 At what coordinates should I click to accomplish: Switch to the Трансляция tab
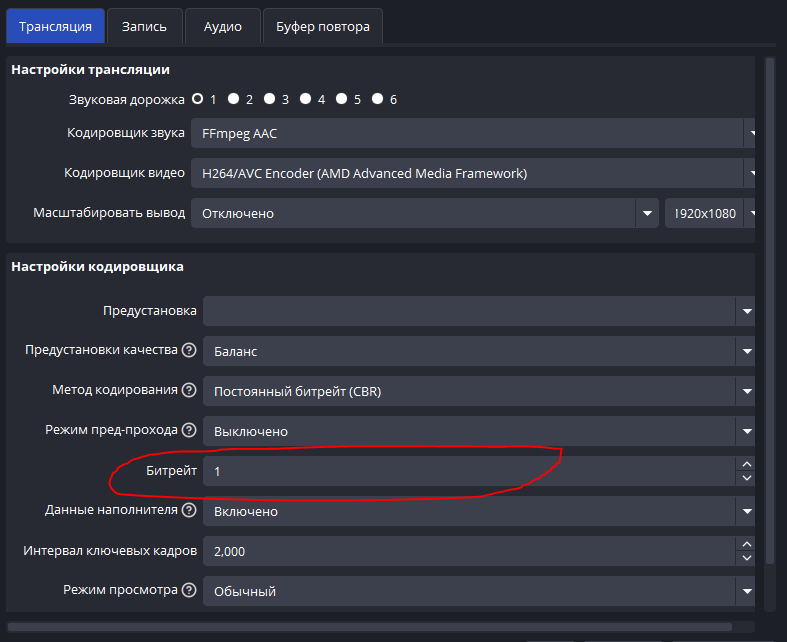(x=55, y=26)
